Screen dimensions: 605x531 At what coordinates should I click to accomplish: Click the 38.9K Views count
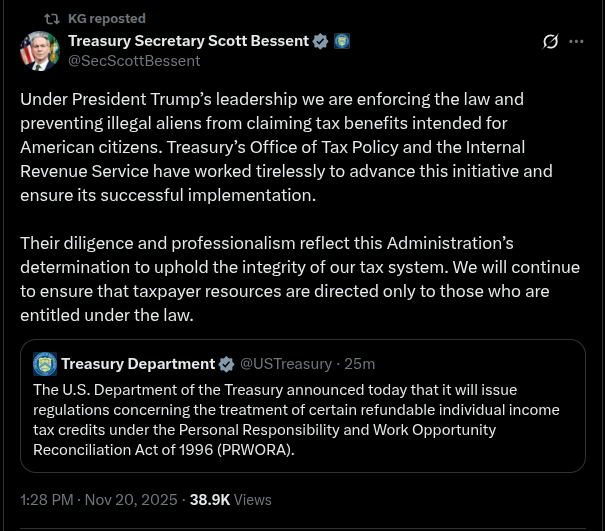click(230, 499)
